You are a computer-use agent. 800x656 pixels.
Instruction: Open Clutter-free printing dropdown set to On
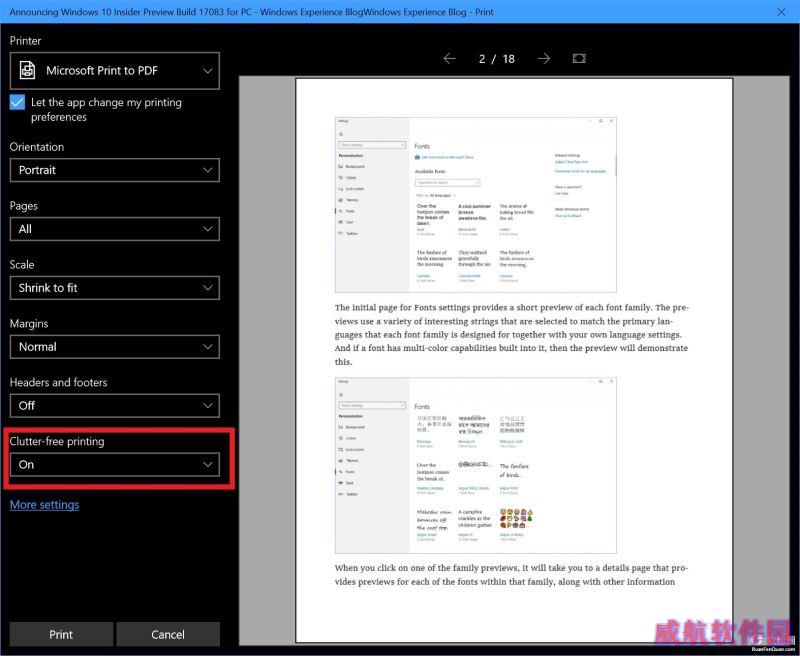(x=115, y=465)
